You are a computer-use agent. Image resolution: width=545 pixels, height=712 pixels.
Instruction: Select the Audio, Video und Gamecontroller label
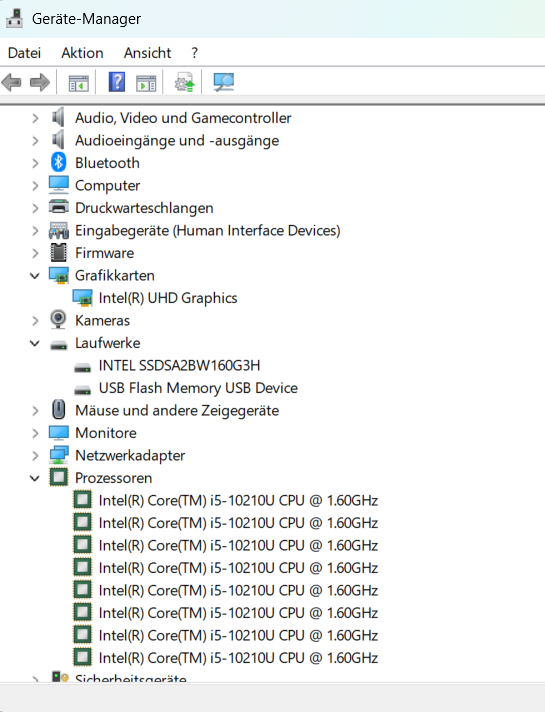tap(183, 118)
